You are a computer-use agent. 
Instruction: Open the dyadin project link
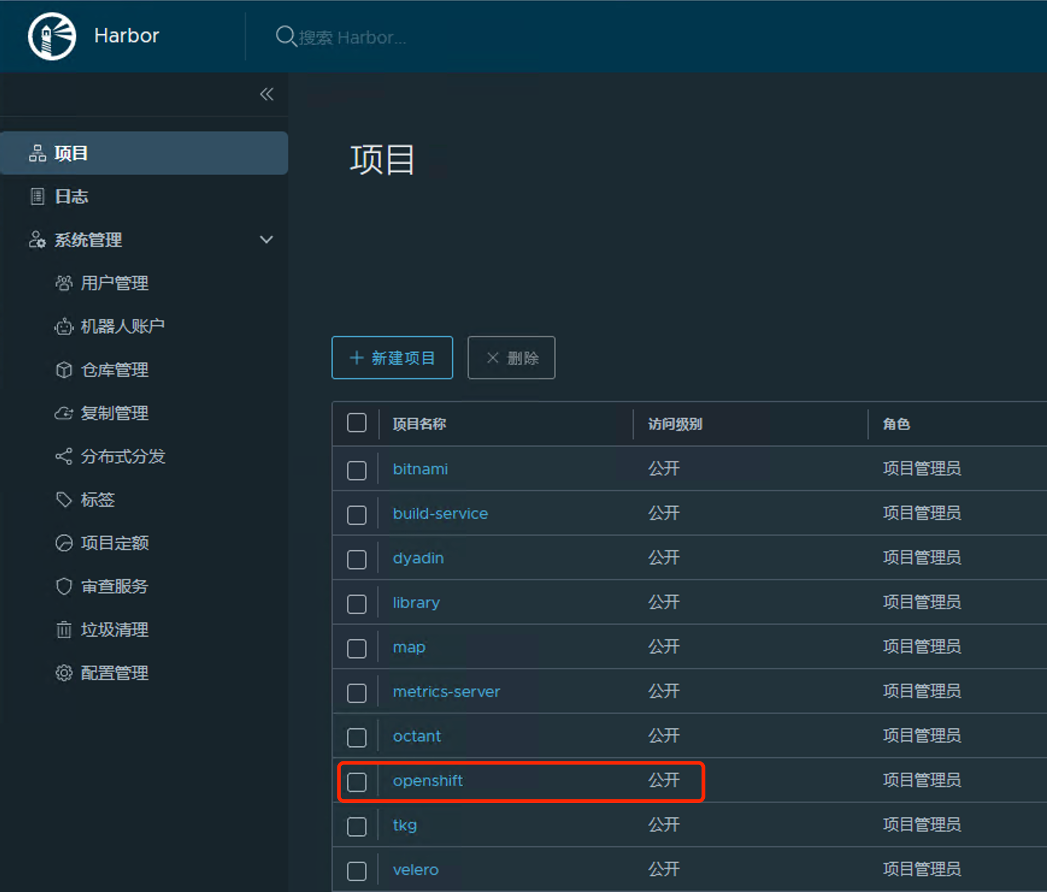(x=418, y=558)
